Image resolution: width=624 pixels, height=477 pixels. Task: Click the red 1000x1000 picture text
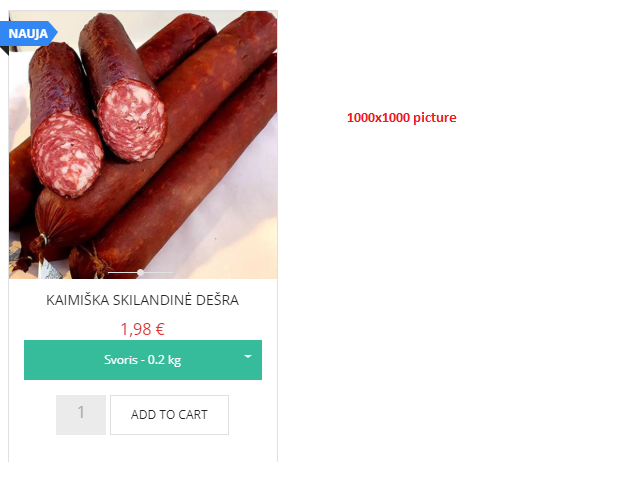(x=402, y=118)
